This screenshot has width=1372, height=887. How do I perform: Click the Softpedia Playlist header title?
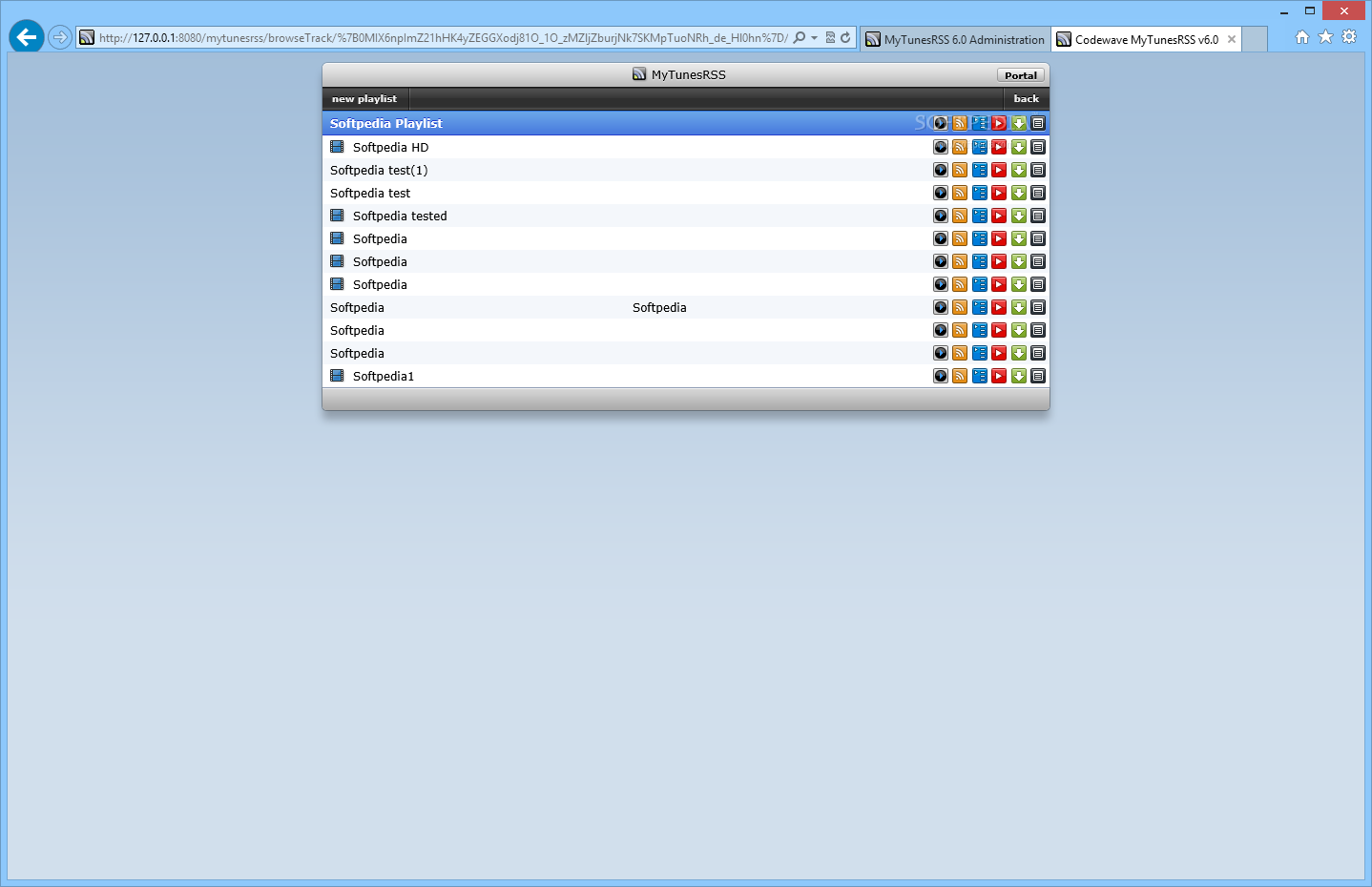pyautogui.click(x=386, y=123)
